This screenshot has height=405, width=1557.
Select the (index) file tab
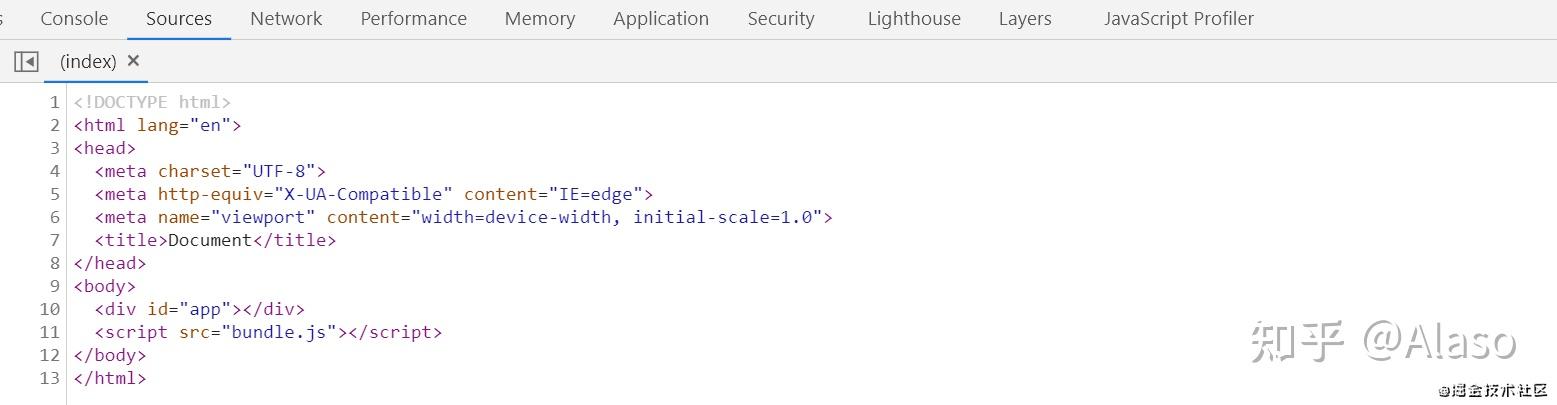click(x=88, y=62)
